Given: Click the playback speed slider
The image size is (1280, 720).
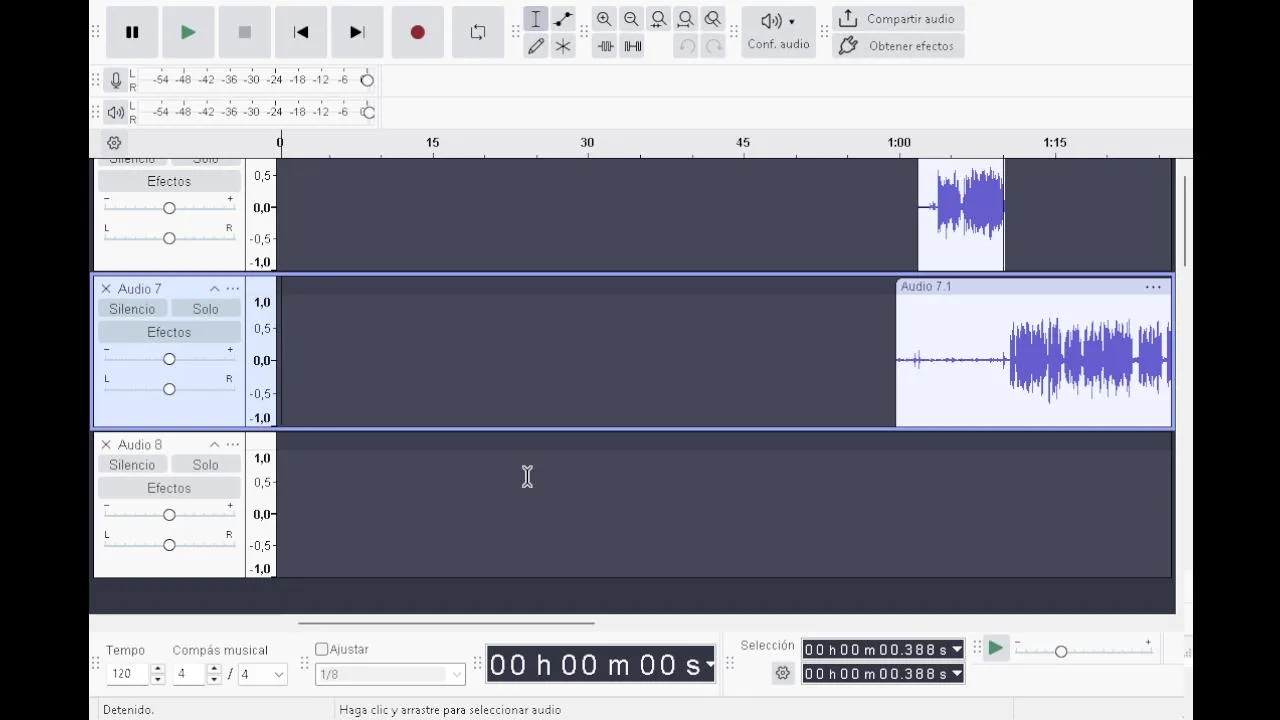Looking at the screenshot, I should 1083,651.
